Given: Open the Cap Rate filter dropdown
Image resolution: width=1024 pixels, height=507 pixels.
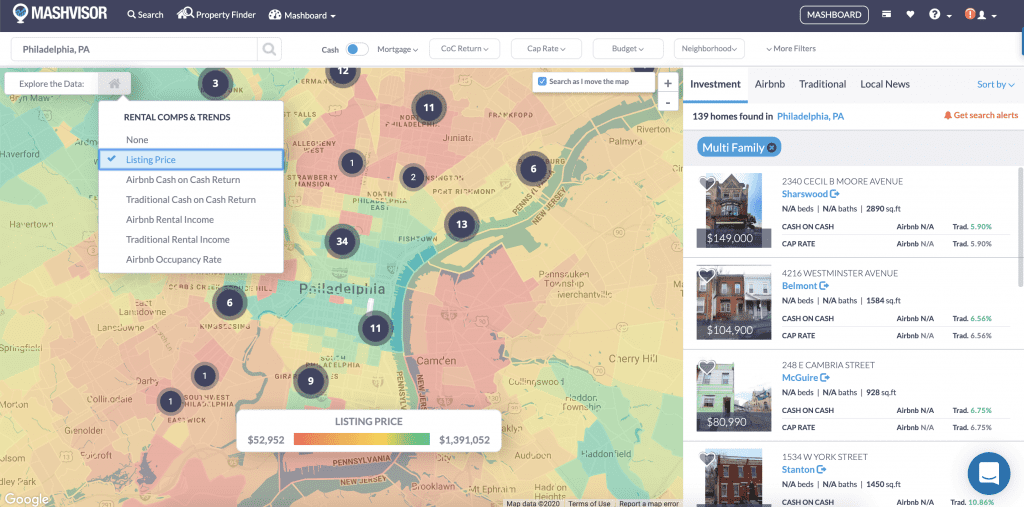Looking at the screenshot, I should tap(547, 49).
